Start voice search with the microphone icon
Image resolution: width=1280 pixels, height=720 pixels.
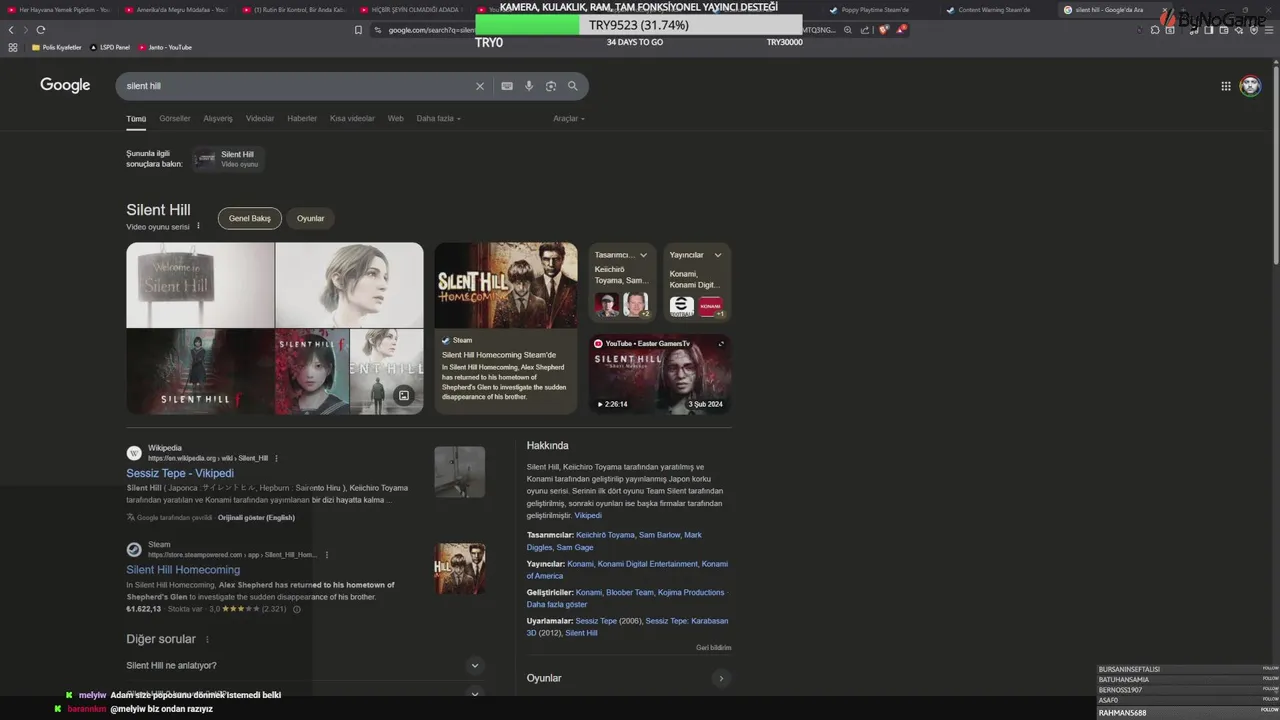coord(529,86)
